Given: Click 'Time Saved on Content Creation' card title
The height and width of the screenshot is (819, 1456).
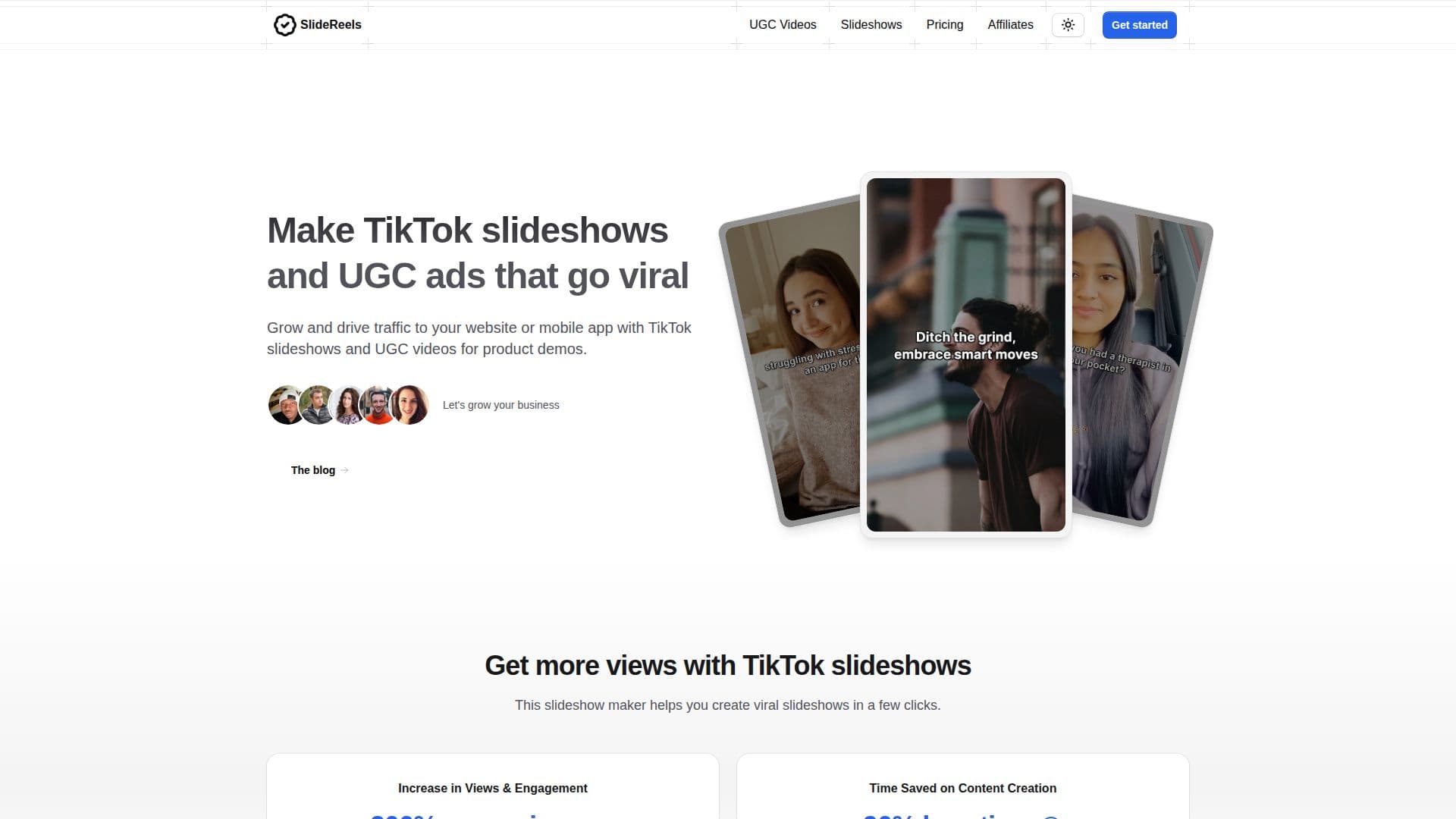Looking at the screenshot, I should pyautogui.click(x=963, y=788).
